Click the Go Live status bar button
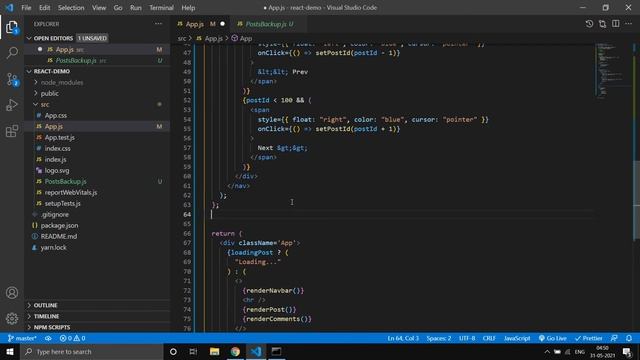This screenshot has height=360, width=640. point(552,338)
